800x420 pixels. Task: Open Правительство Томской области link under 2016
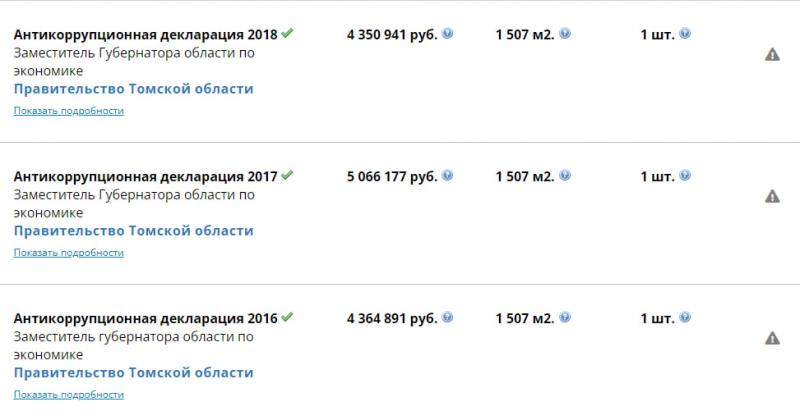pyautogui.click(x=134, y=373)
